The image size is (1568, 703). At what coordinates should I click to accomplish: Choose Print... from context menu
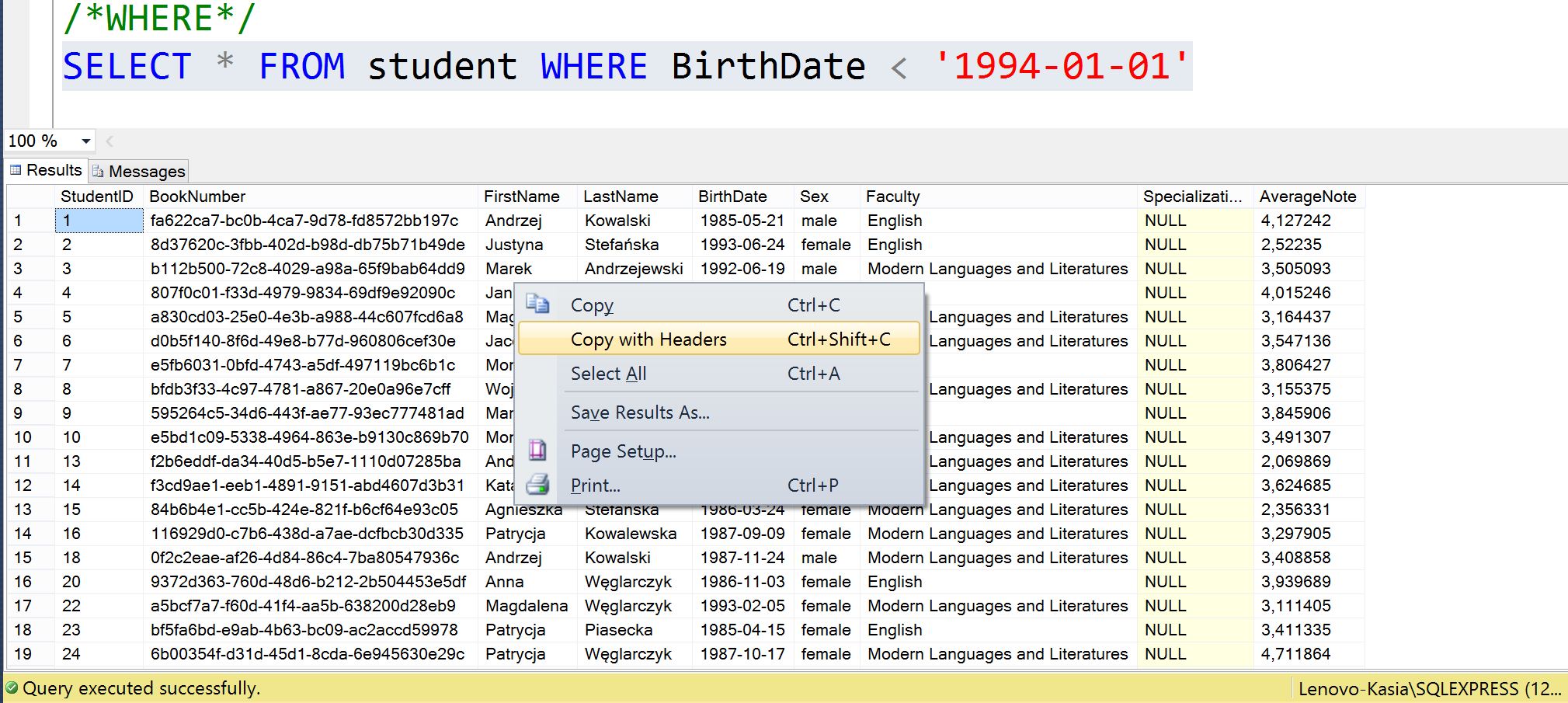coord(719,485)
